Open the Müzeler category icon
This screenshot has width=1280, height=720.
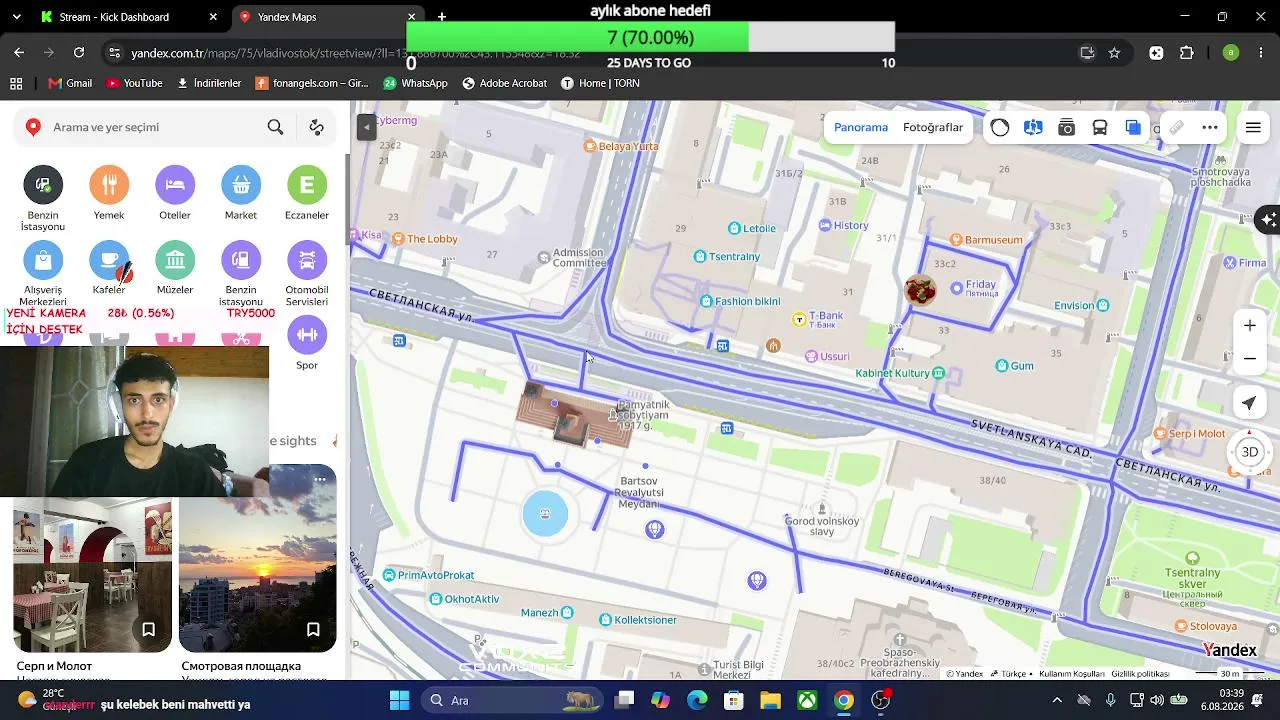pyautogui.click(x=175, y=261)
